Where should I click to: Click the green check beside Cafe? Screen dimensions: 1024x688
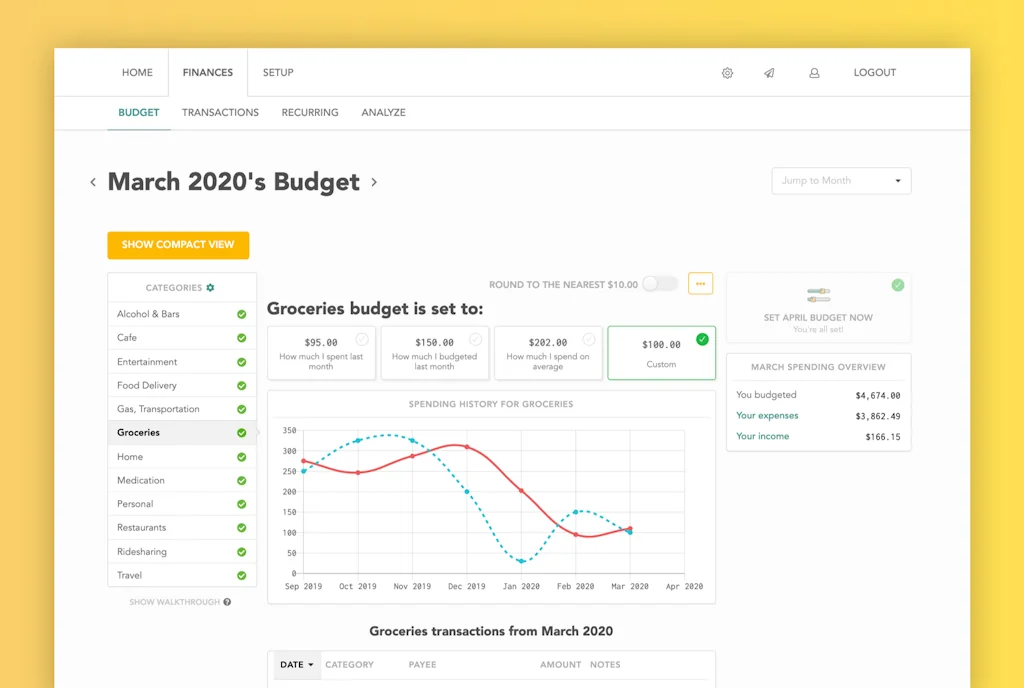click(242, 338)
